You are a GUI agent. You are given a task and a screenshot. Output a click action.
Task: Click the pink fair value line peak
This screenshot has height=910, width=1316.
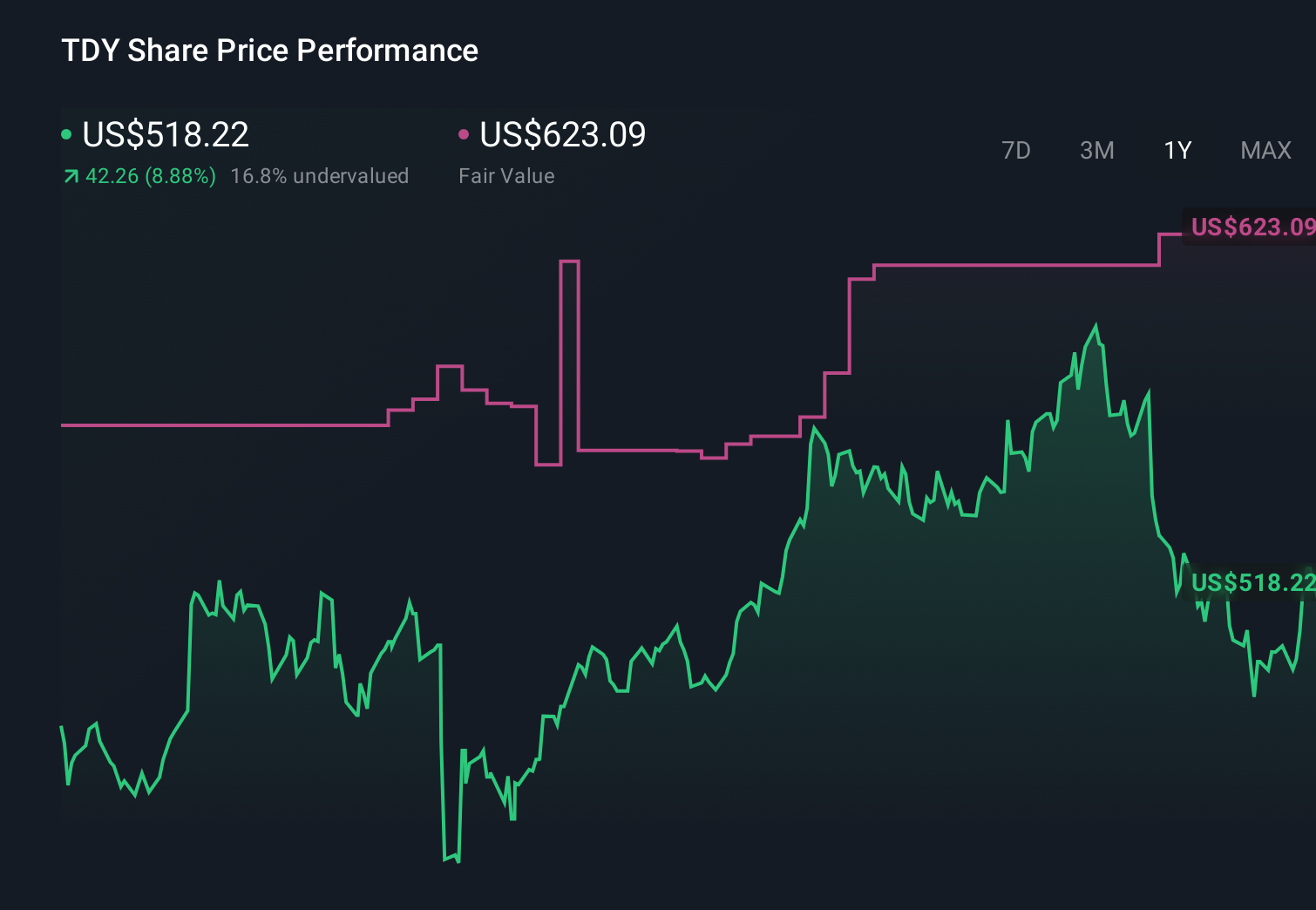(x=1172, y=234)
